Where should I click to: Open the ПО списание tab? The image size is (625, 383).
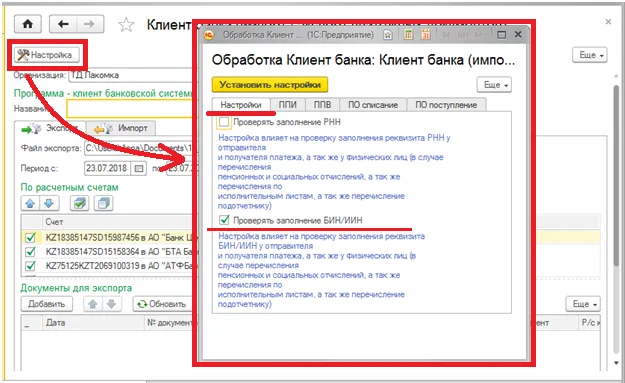[x=373, y=105]
